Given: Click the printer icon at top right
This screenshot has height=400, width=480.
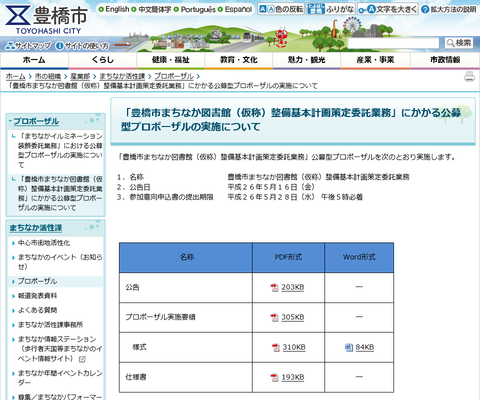Looking at the screenshot, I should [469, 77].
